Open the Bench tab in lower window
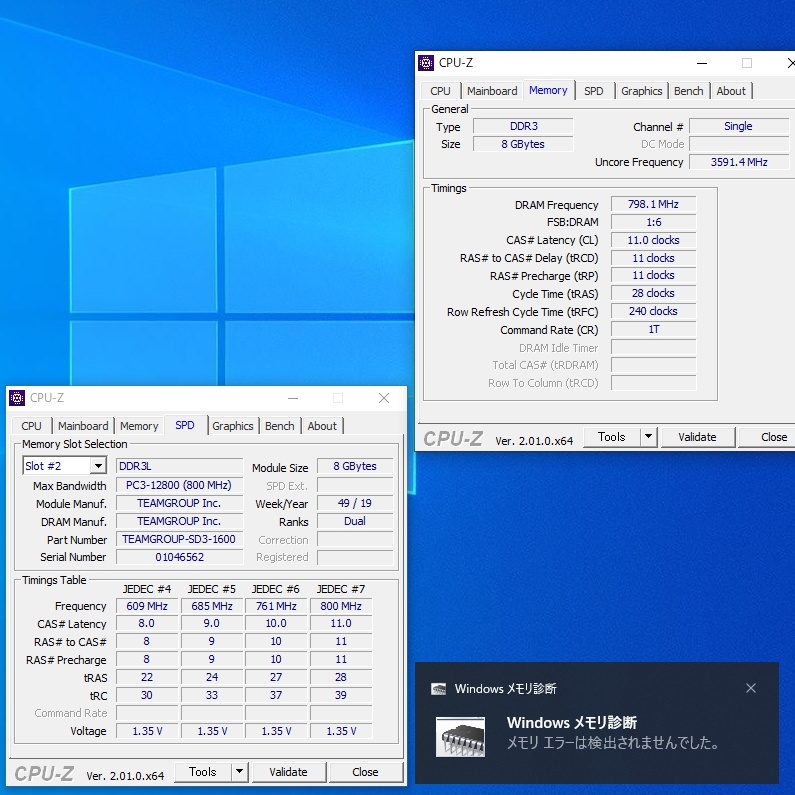Viewport: 795px width, 795px height. 280,426
